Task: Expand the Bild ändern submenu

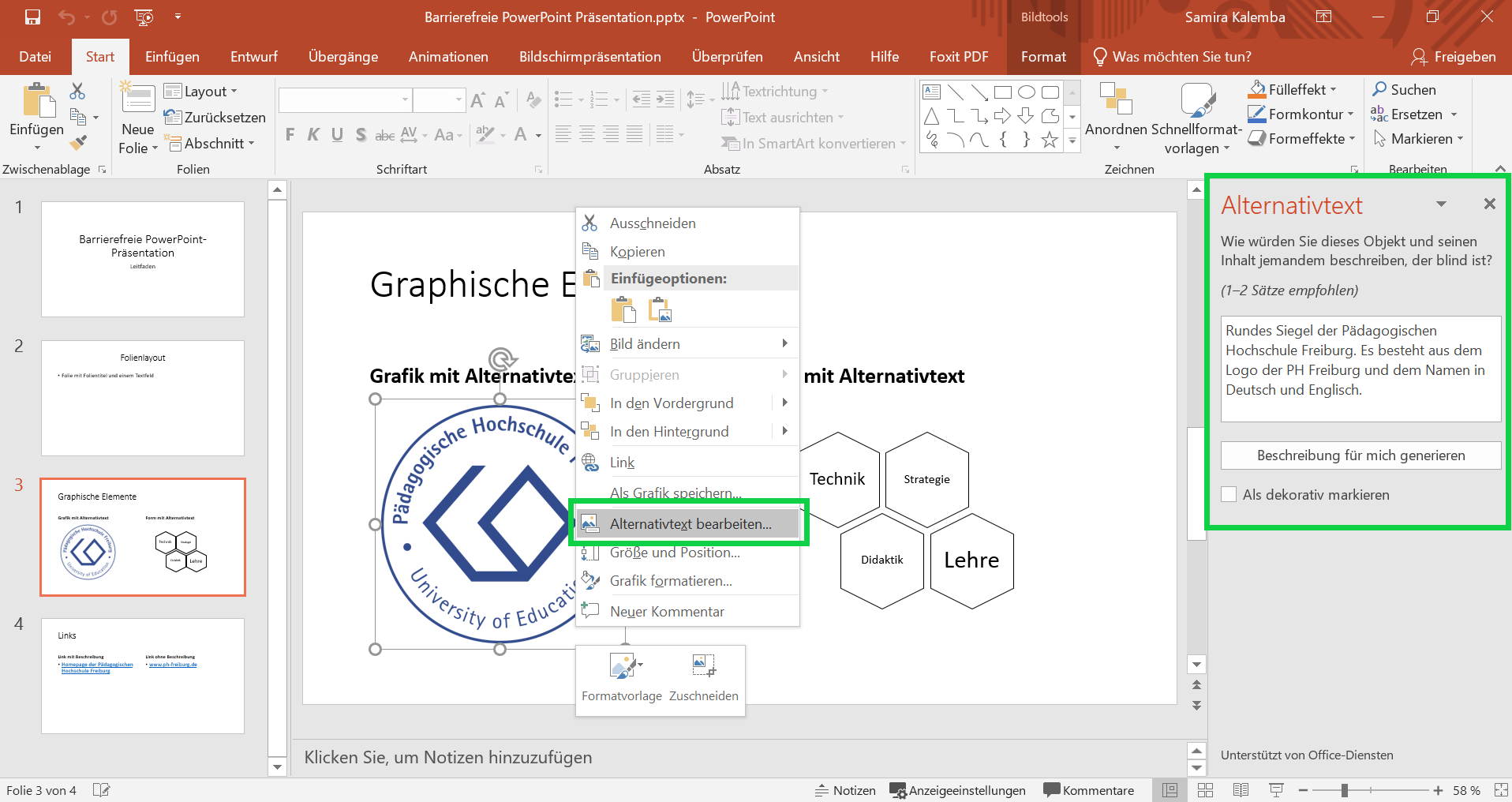Action: pyautogui.click(x=645, y=343)
